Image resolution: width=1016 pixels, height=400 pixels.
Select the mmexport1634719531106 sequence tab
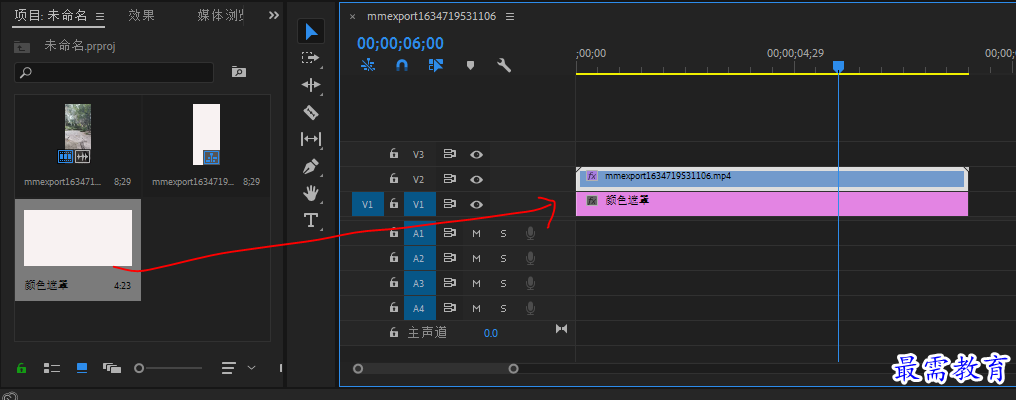coord(431,16)
